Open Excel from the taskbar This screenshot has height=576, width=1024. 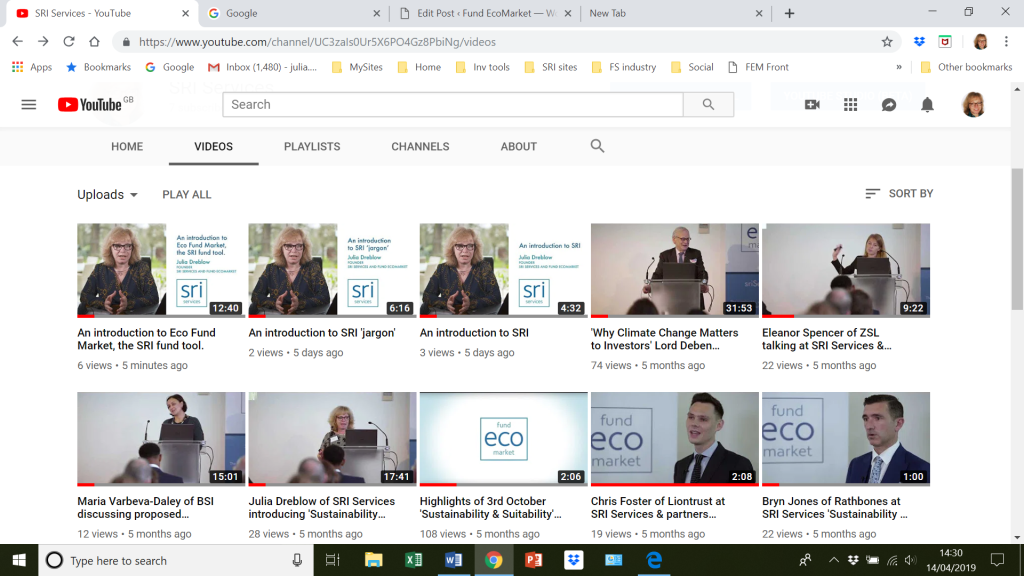[x=414, y=560]
